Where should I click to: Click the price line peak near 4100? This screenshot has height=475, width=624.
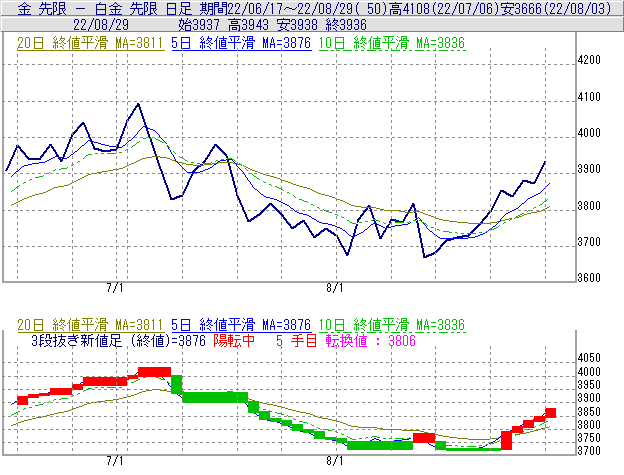tap(138, 104)
